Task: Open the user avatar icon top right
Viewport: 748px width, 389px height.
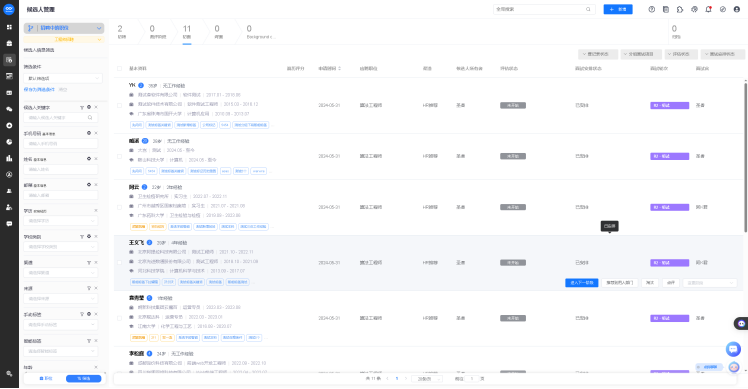Action: [737, 9]
